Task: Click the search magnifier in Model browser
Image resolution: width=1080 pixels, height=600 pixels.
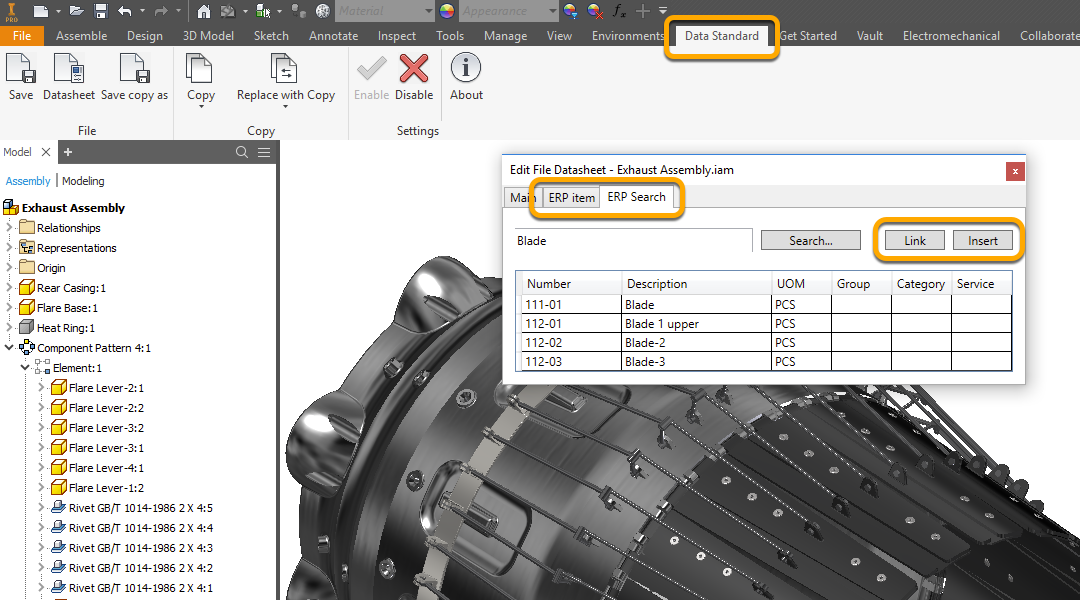Action: [242, 152]
